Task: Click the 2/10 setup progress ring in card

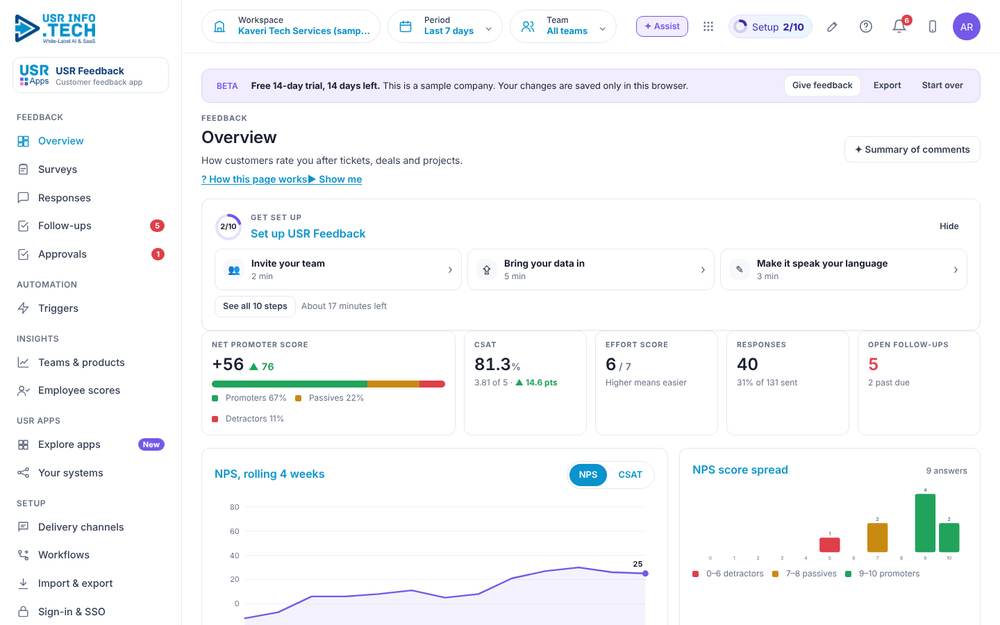Action: click(x=228, y=226)
